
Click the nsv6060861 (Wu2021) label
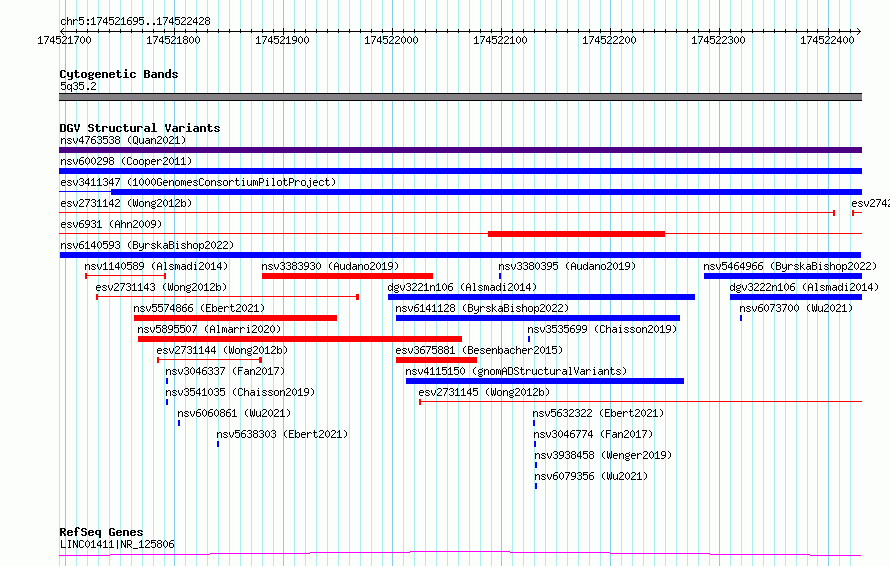(234, 413)
